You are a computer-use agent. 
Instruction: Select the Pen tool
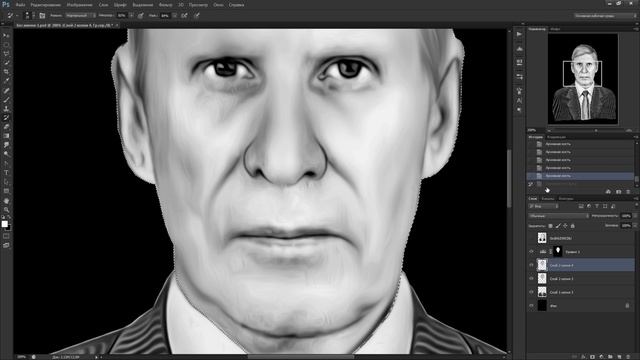pos(6,163)
